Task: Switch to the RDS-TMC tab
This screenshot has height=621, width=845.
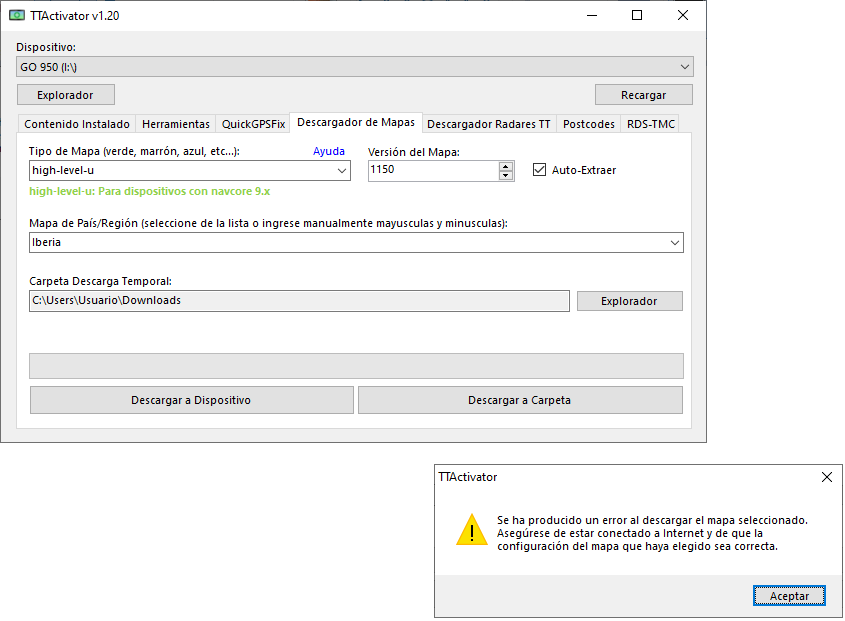Action: click(x=650, y=124)
